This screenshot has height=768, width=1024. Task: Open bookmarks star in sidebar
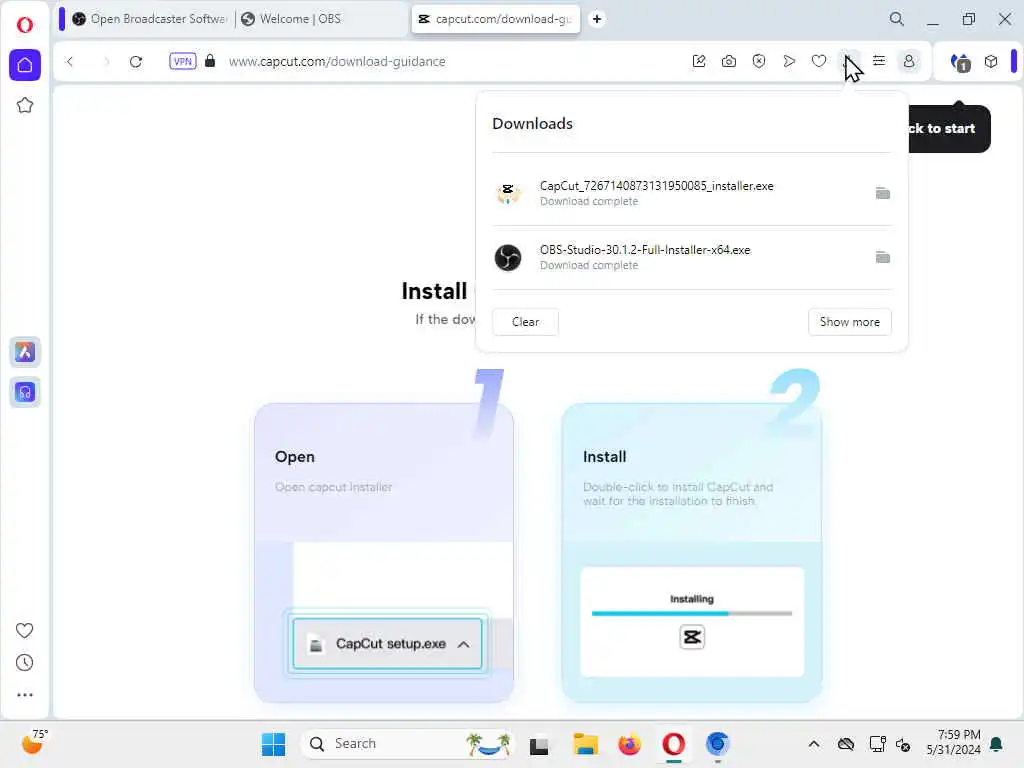coord(25,105)
